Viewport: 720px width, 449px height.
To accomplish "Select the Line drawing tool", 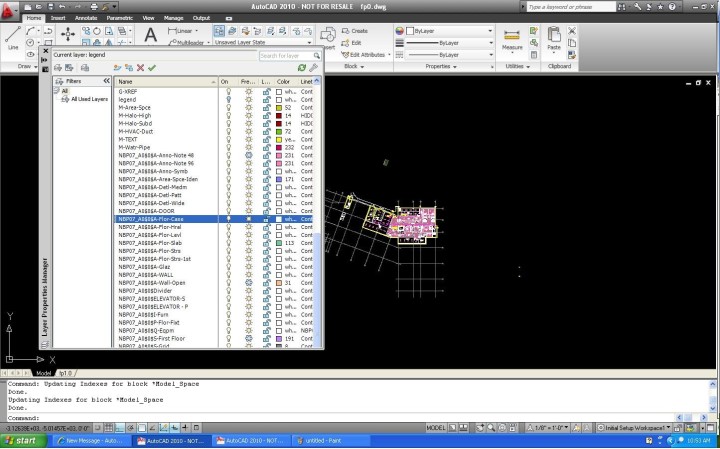I will [x=13, y=38].
